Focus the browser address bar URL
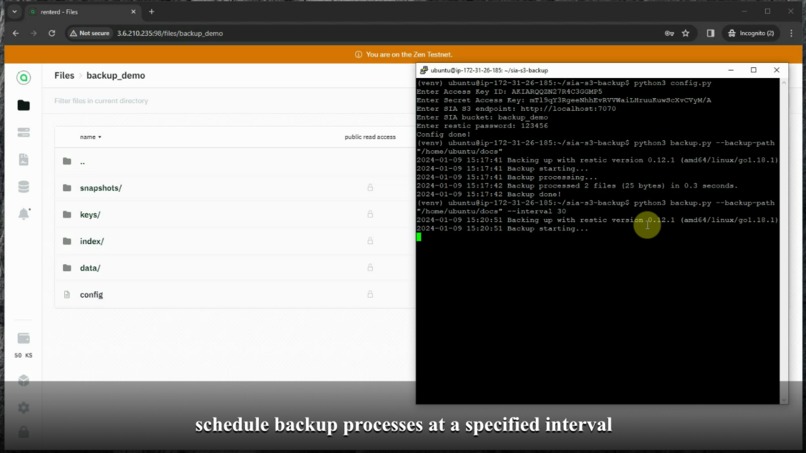Image resolution: width=806 pixels, height=453 pixels. click(x=170, y=33)
